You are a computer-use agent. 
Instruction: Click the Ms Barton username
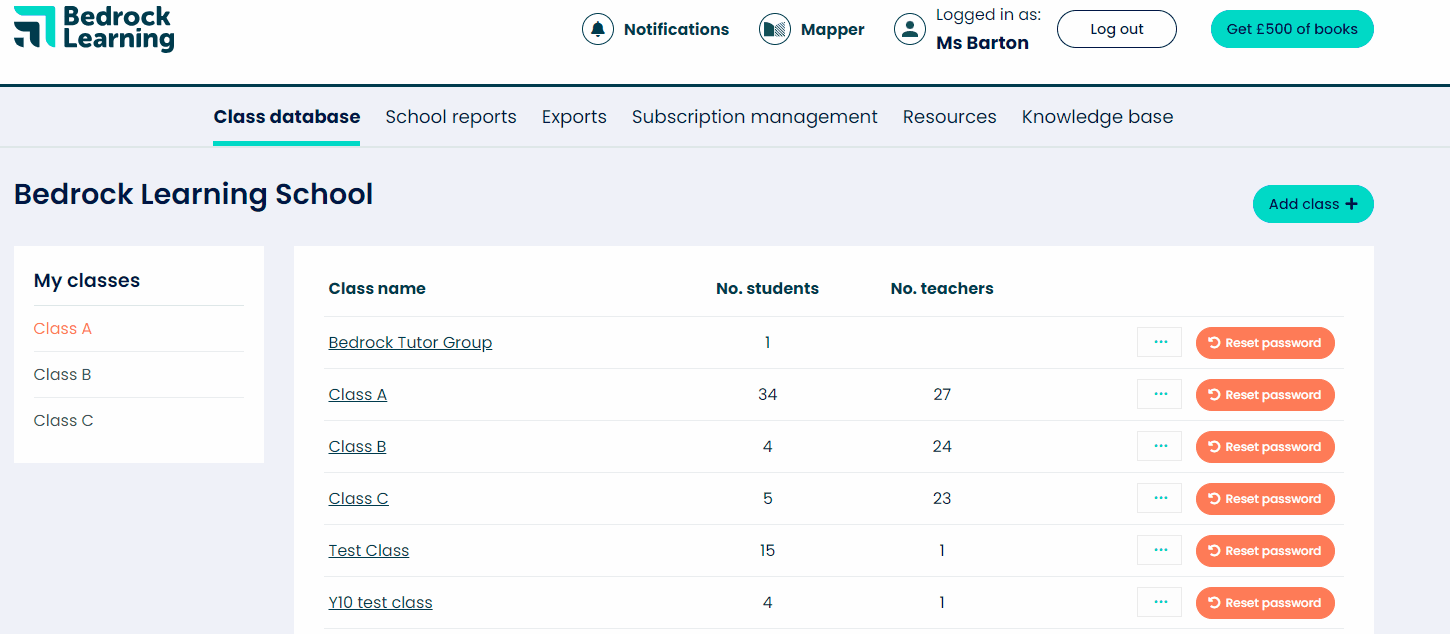click(x=982, y=43)
